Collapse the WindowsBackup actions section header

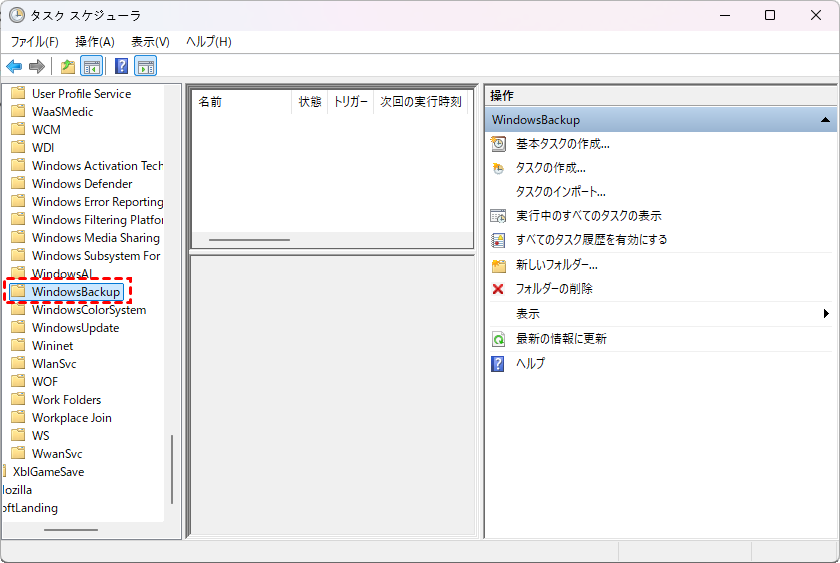coord(825,120)
